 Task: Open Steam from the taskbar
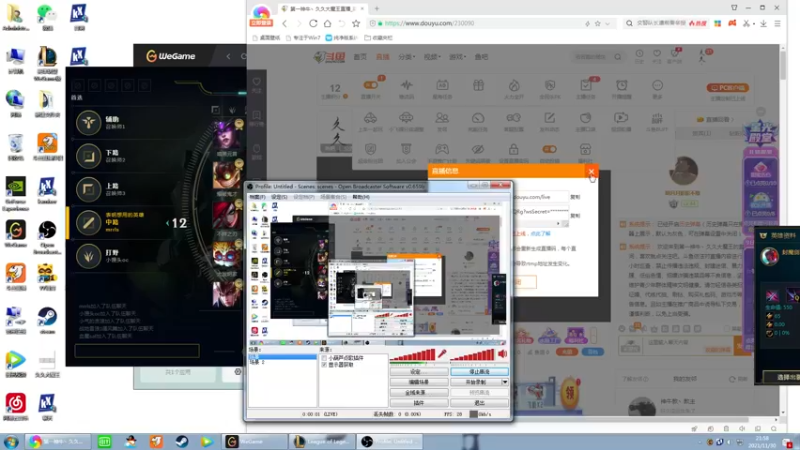[x=181, y=442]
